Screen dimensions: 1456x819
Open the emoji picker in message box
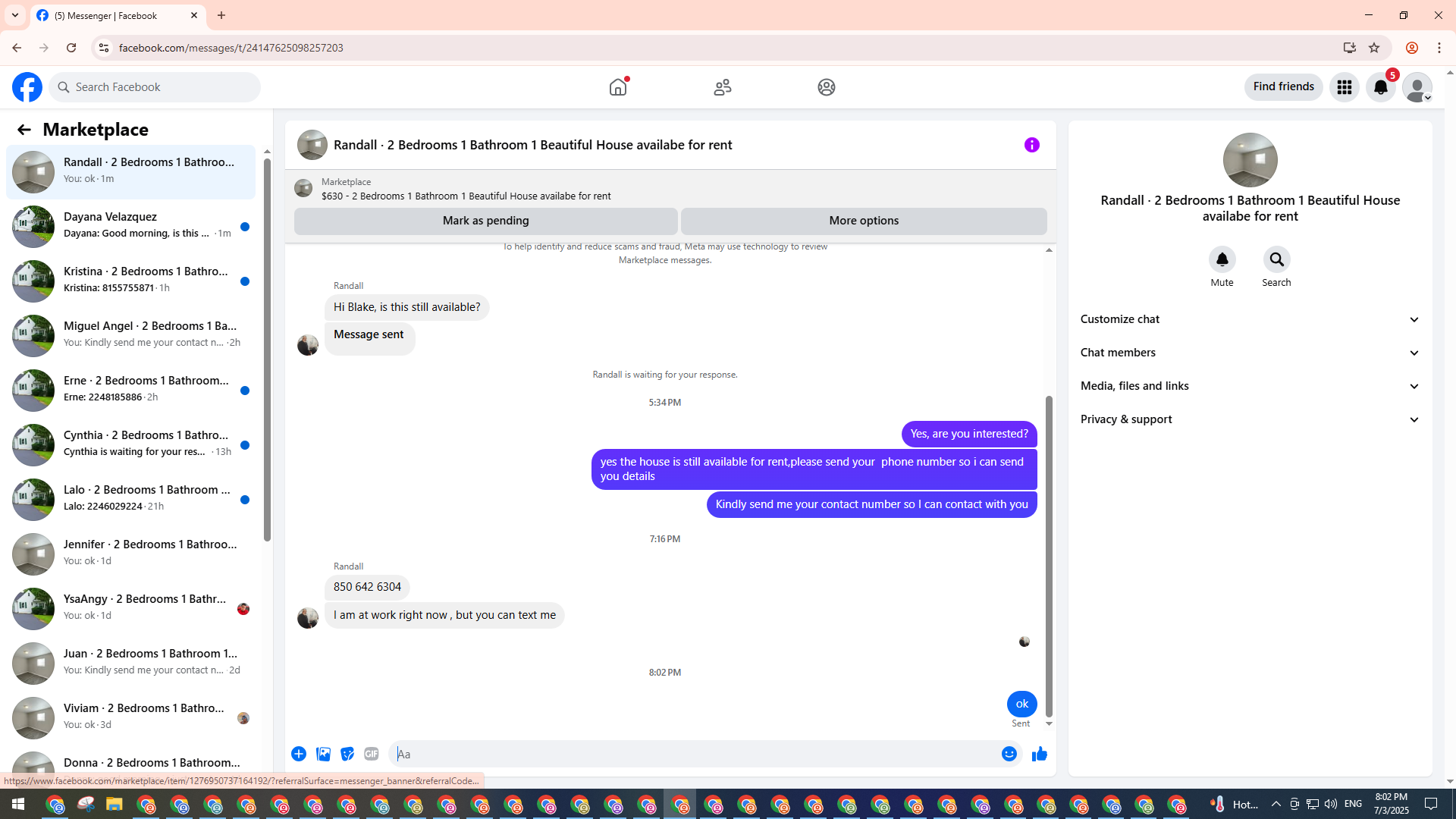(1009, 754)
